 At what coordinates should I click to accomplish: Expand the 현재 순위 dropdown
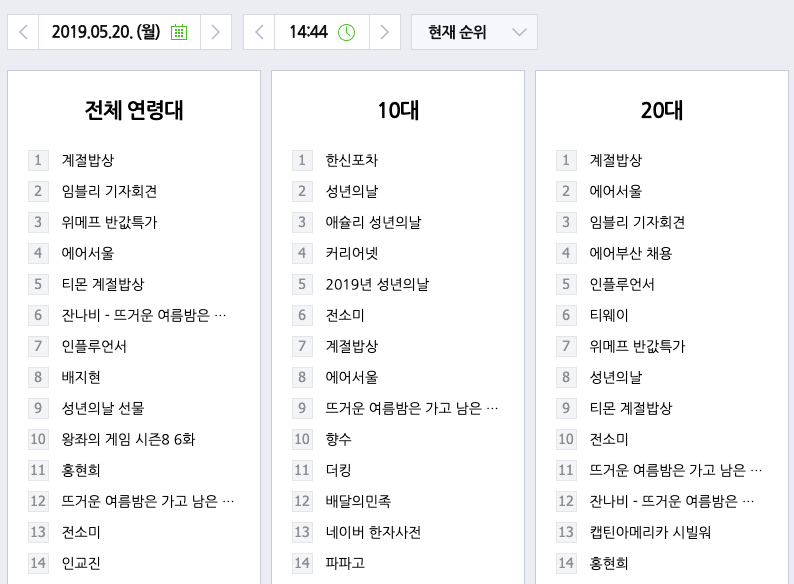click(474, 32)
